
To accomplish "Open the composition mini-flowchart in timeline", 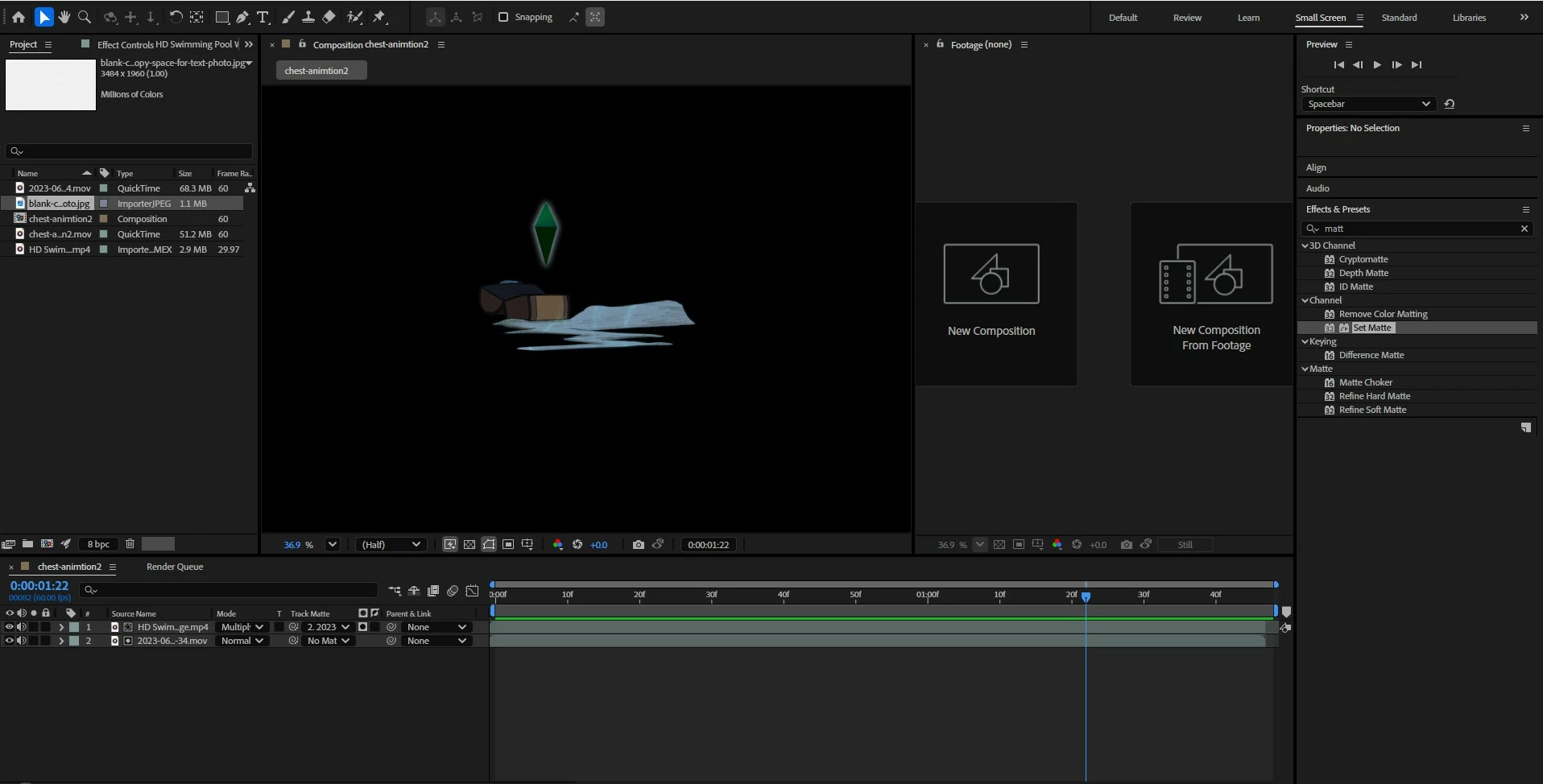I will tap(395, 591).
